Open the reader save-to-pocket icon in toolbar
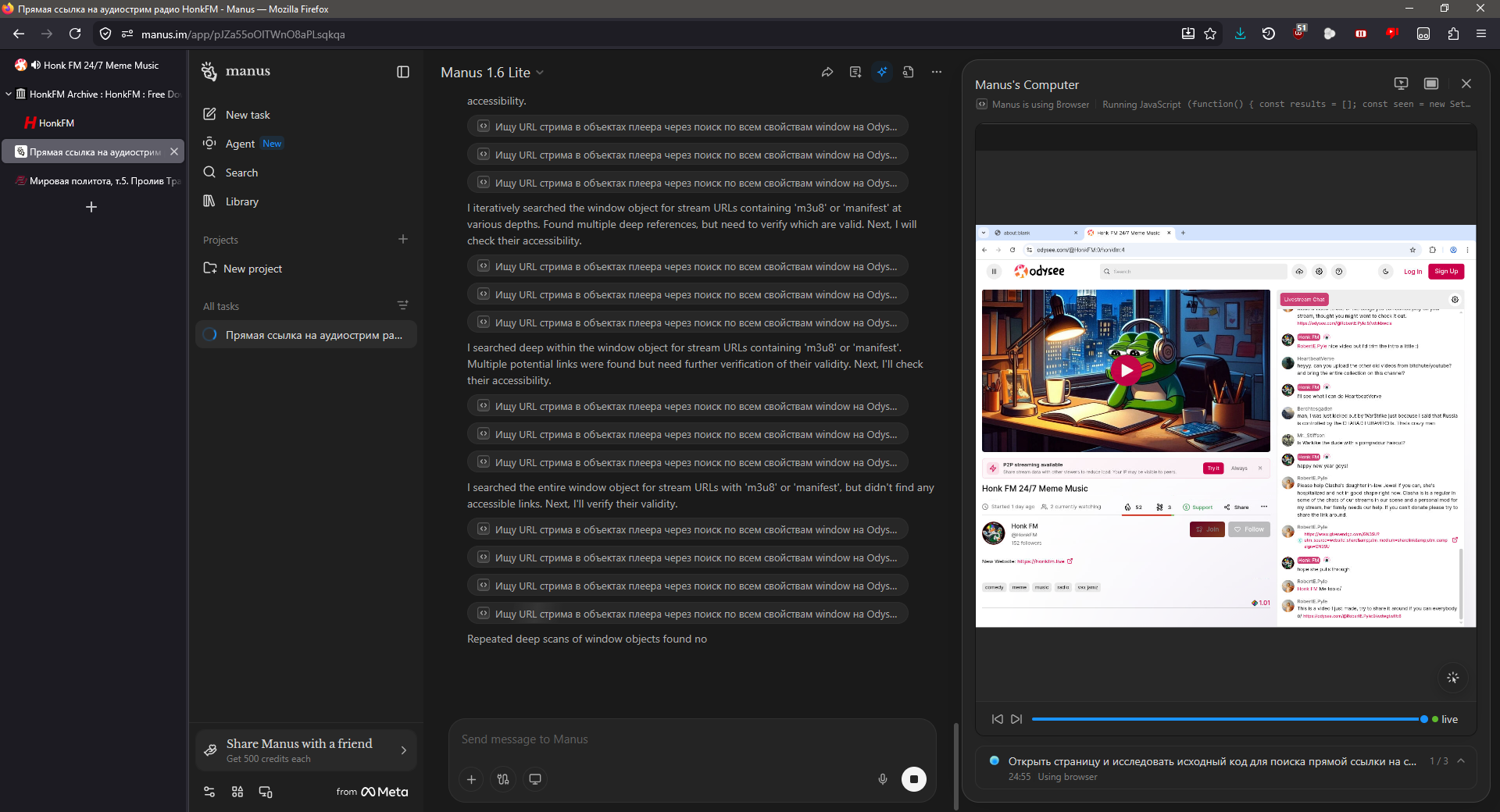Image resolution: width=1500 pixels, height=812 pixels. tap(1188, 34)
